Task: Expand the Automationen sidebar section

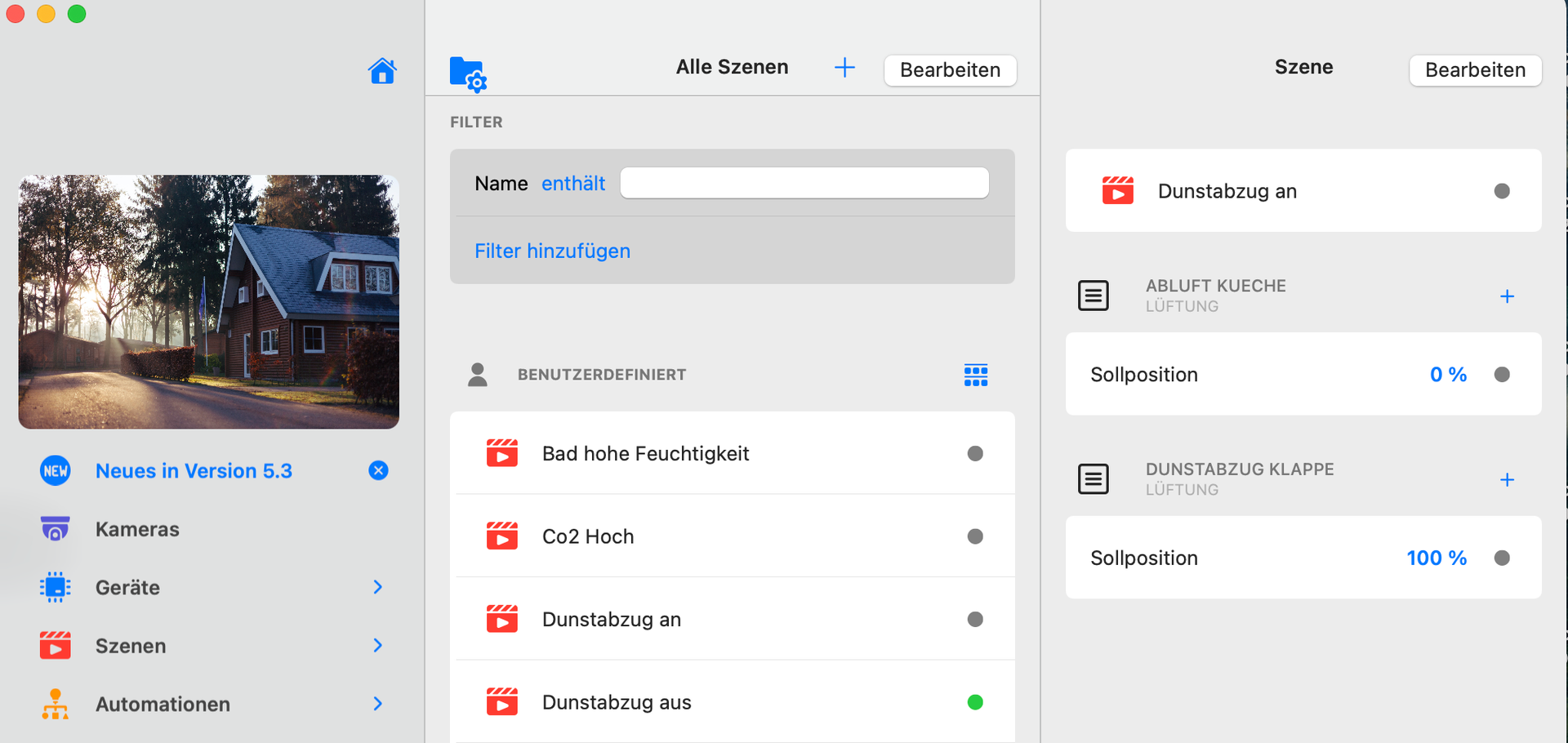Action: point(377,704)
